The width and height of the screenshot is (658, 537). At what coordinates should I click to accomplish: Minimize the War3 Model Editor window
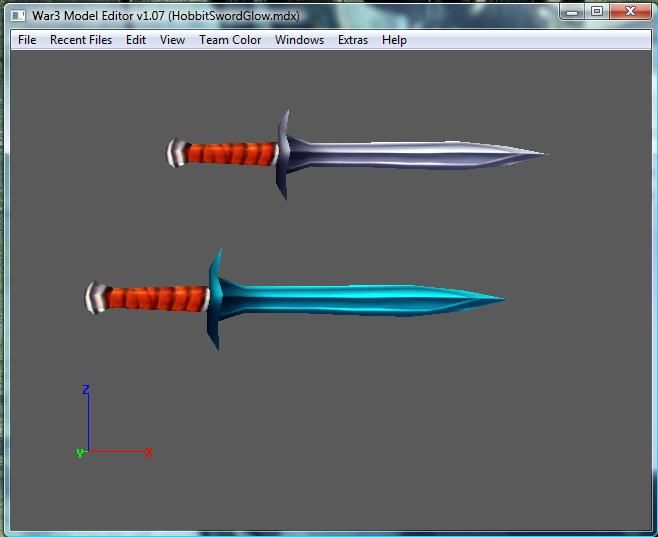click(x=572, y=12)
